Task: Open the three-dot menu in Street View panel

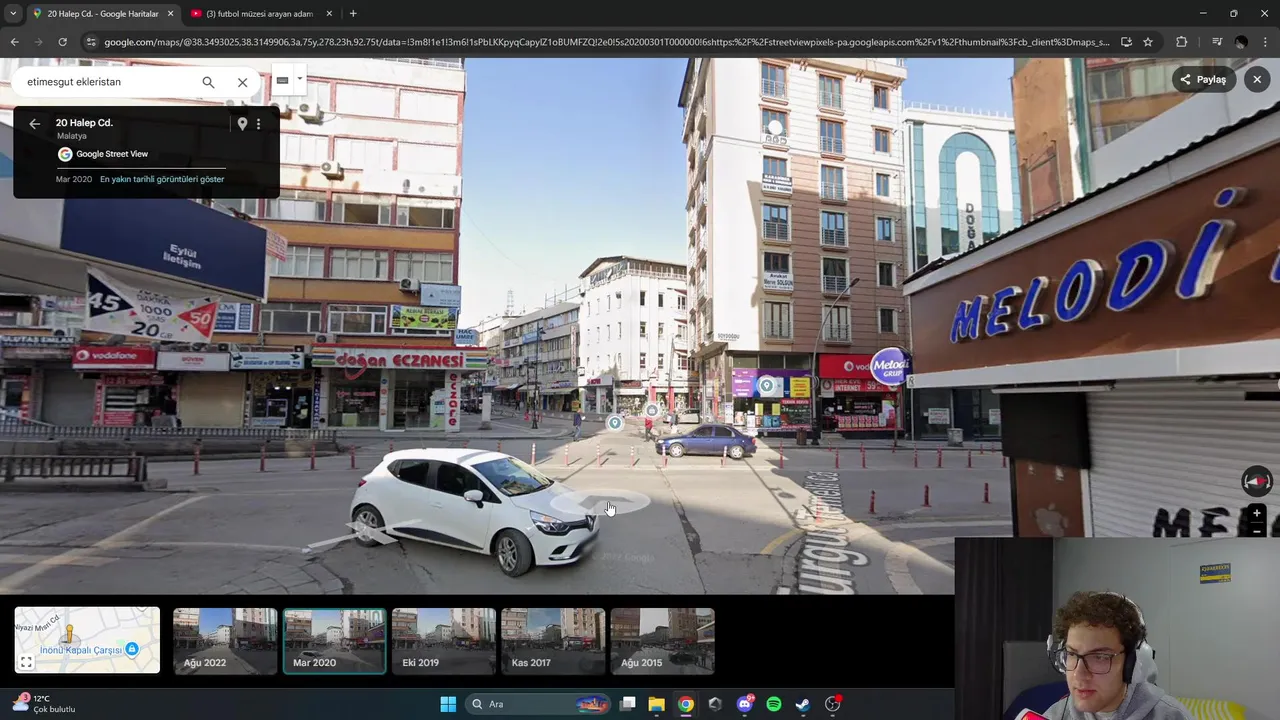Action: (258, 124)
